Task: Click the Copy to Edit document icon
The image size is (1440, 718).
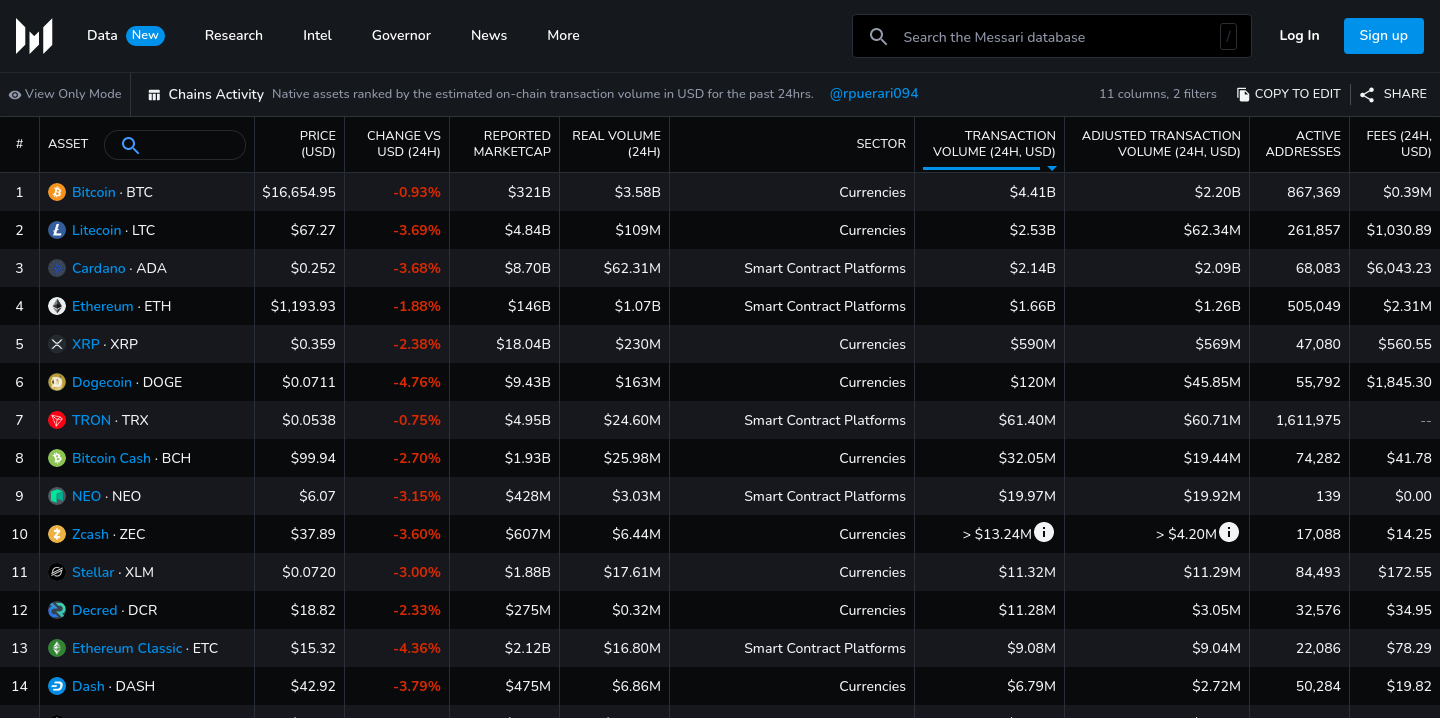Action: click(x=1243, y=94)
